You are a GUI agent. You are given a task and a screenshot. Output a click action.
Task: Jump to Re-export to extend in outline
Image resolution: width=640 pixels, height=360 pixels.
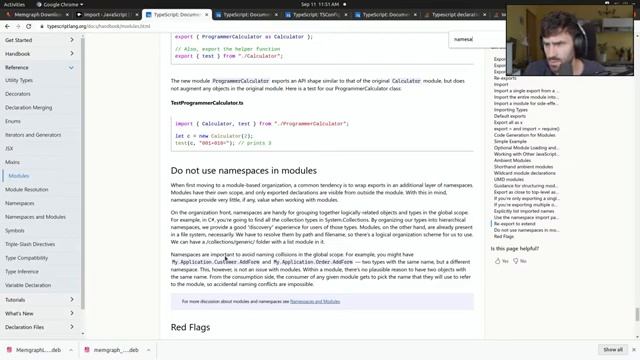tap(514, 224)
